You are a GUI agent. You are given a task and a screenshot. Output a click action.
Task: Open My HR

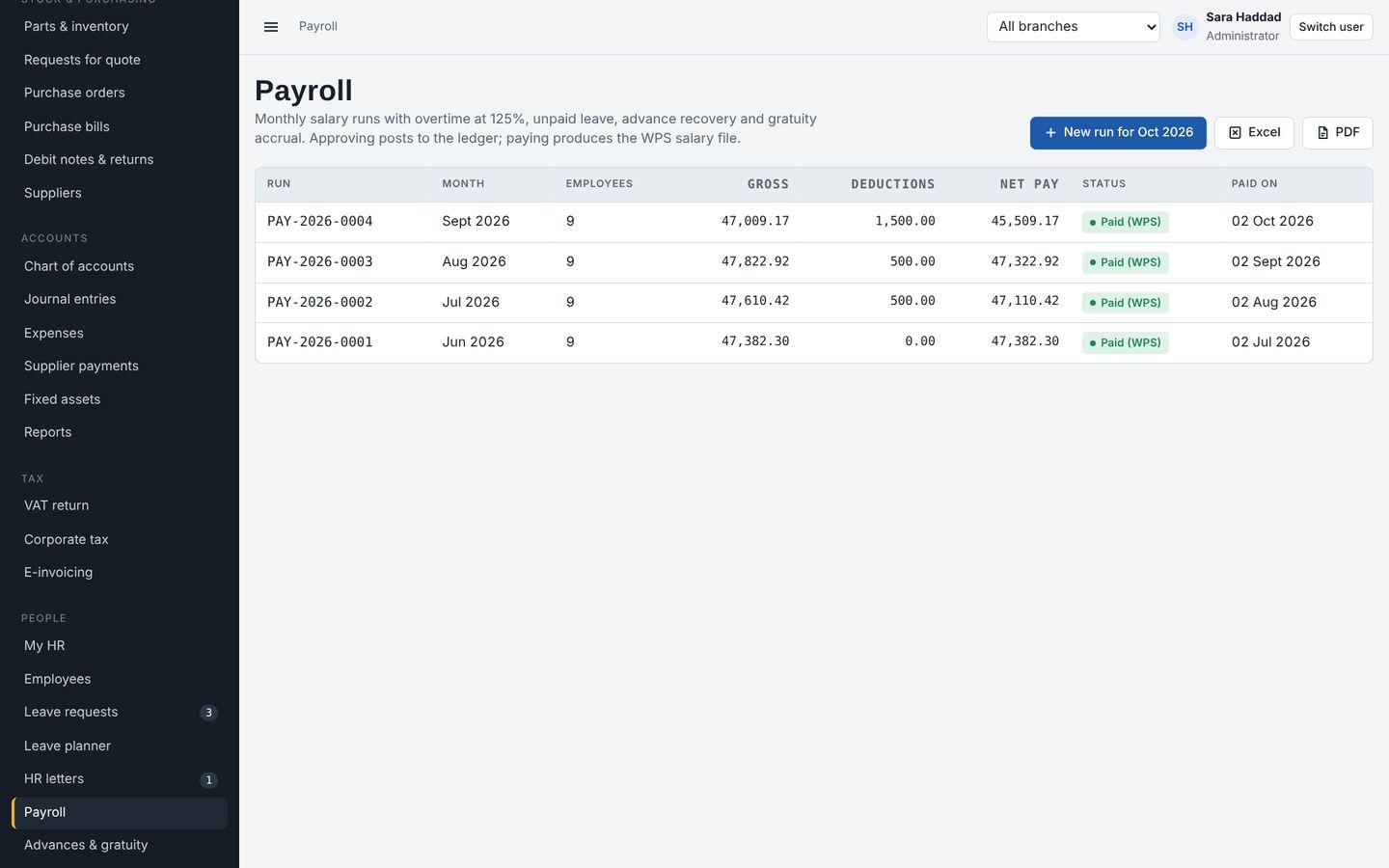(120, 645)
